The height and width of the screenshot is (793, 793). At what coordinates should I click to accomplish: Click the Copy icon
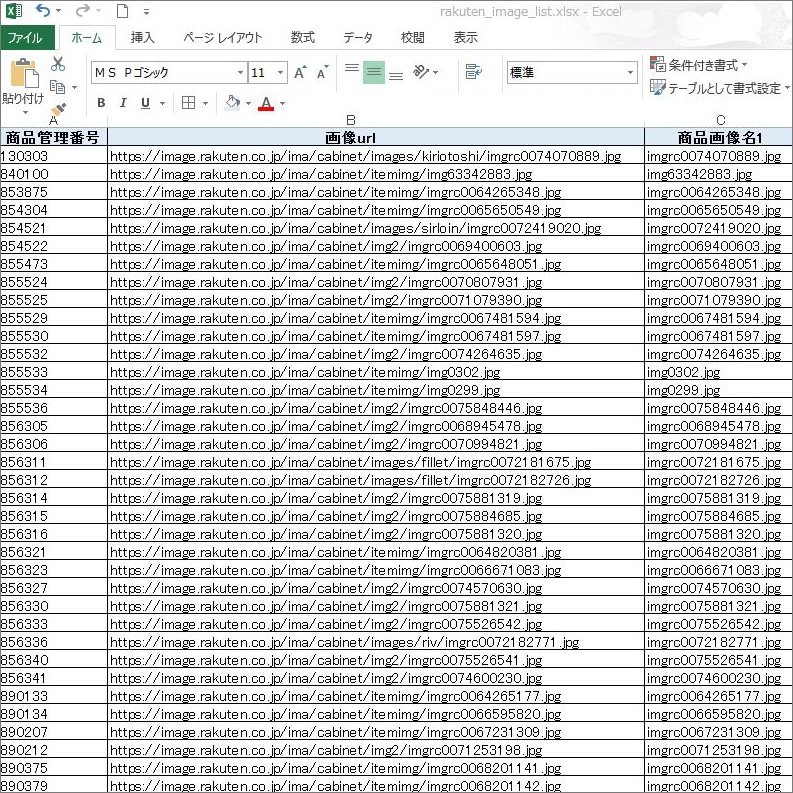(57, 87)
